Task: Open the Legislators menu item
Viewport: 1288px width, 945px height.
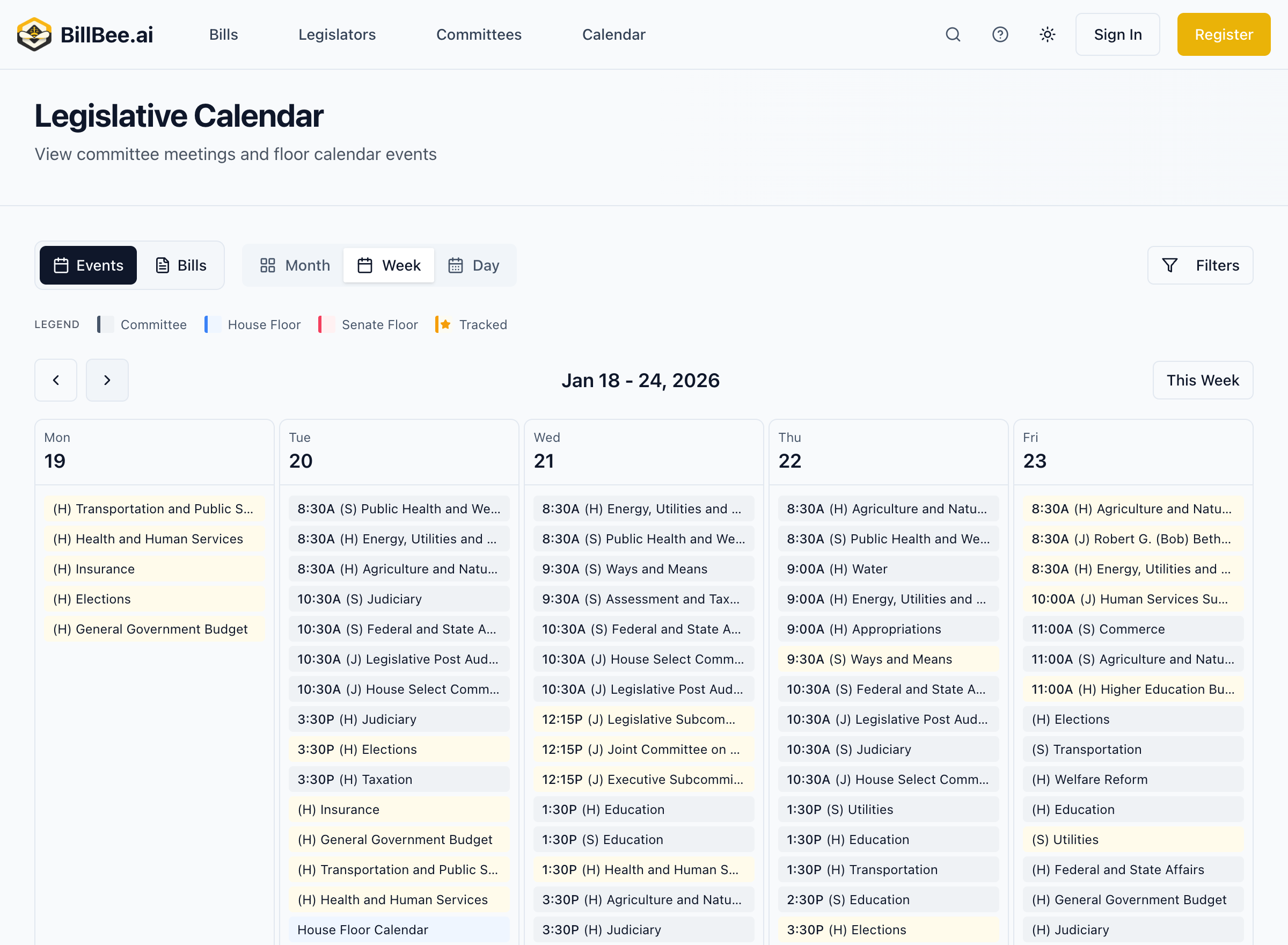Action: (x=336, y=34)
